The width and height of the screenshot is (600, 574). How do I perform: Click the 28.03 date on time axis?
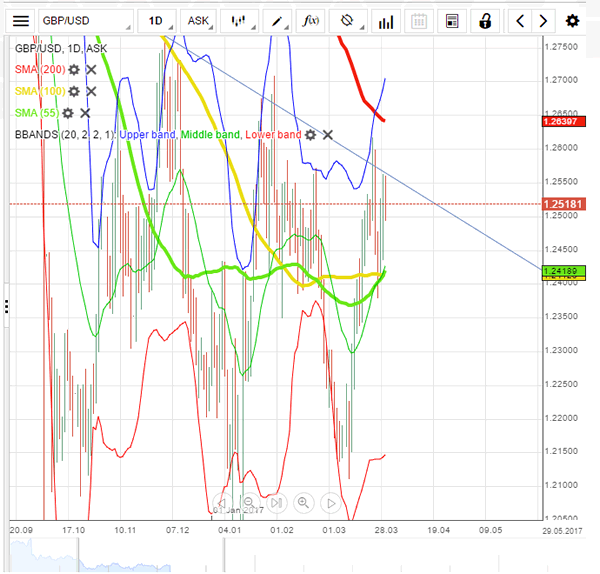[x=386, y=530]
